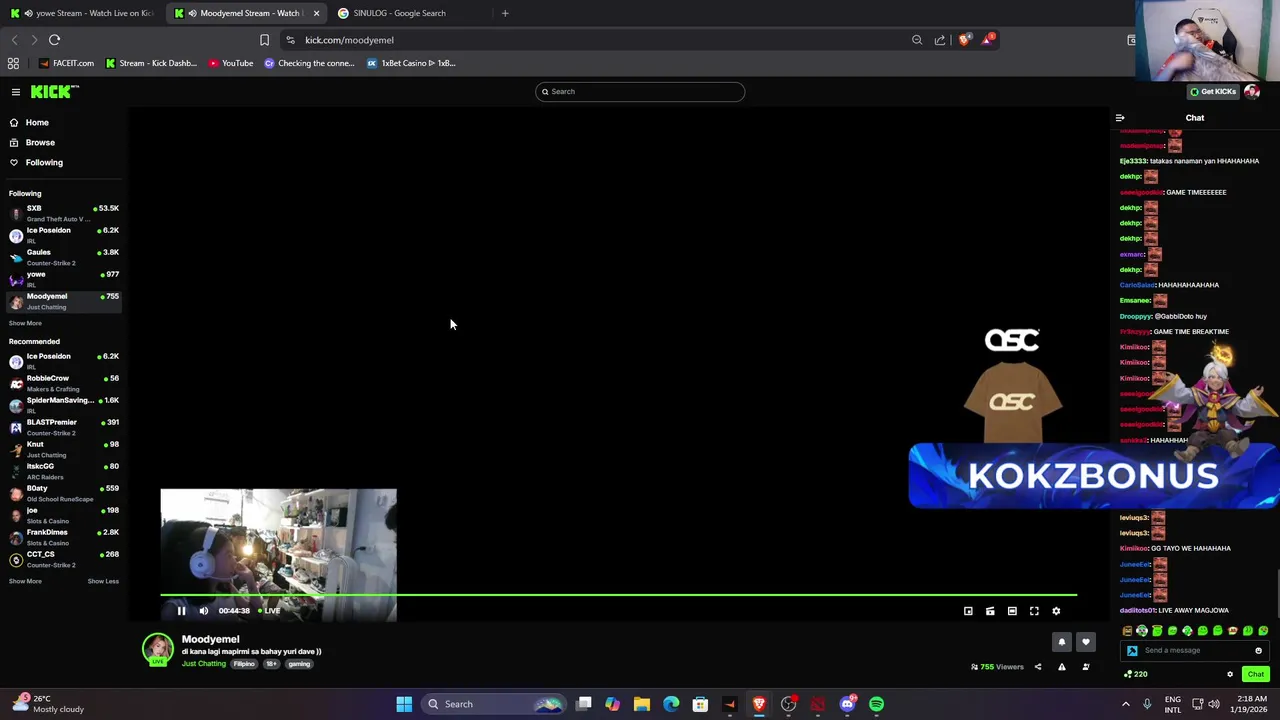
Task: Open the Kick hamburger sidebar menu
Action: tap(16, 92)
